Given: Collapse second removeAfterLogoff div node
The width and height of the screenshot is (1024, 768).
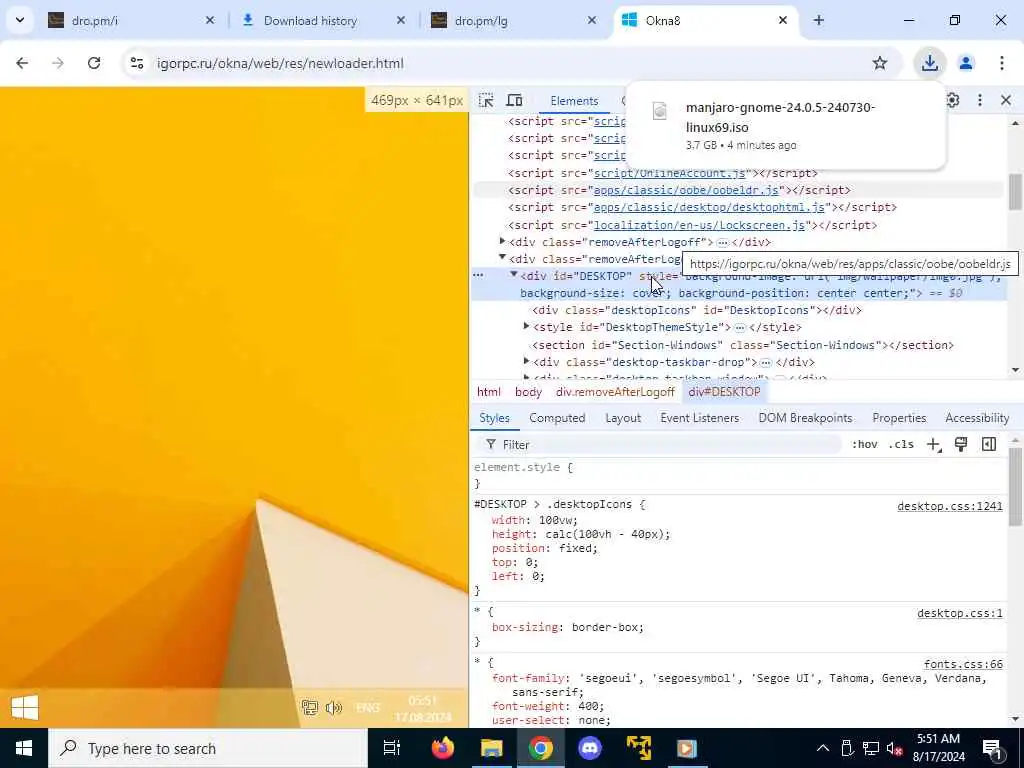Looking at the screenshot, I should [x=502, y=259].
